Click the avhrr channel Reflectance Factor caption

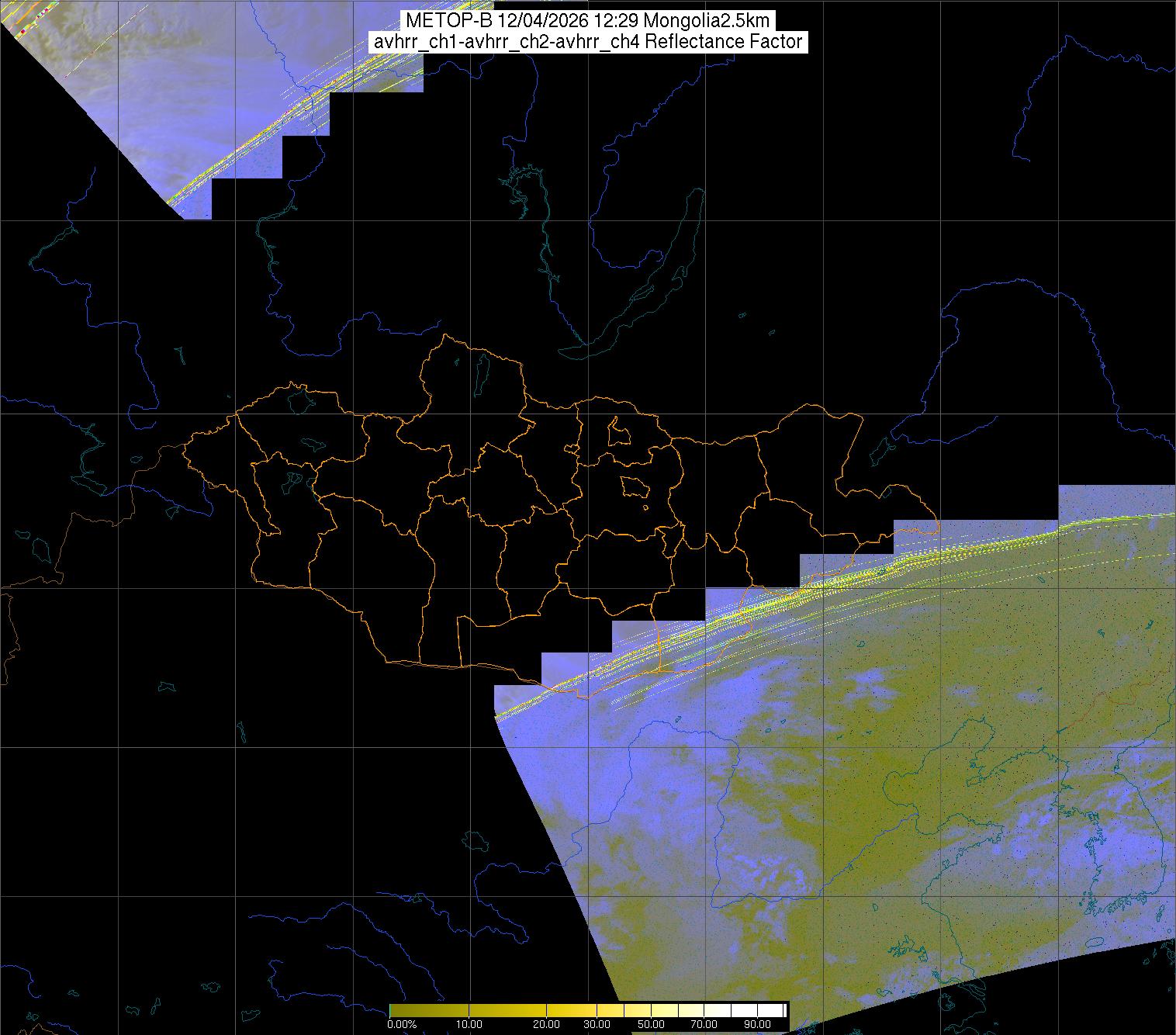click(x=587, y=42)
